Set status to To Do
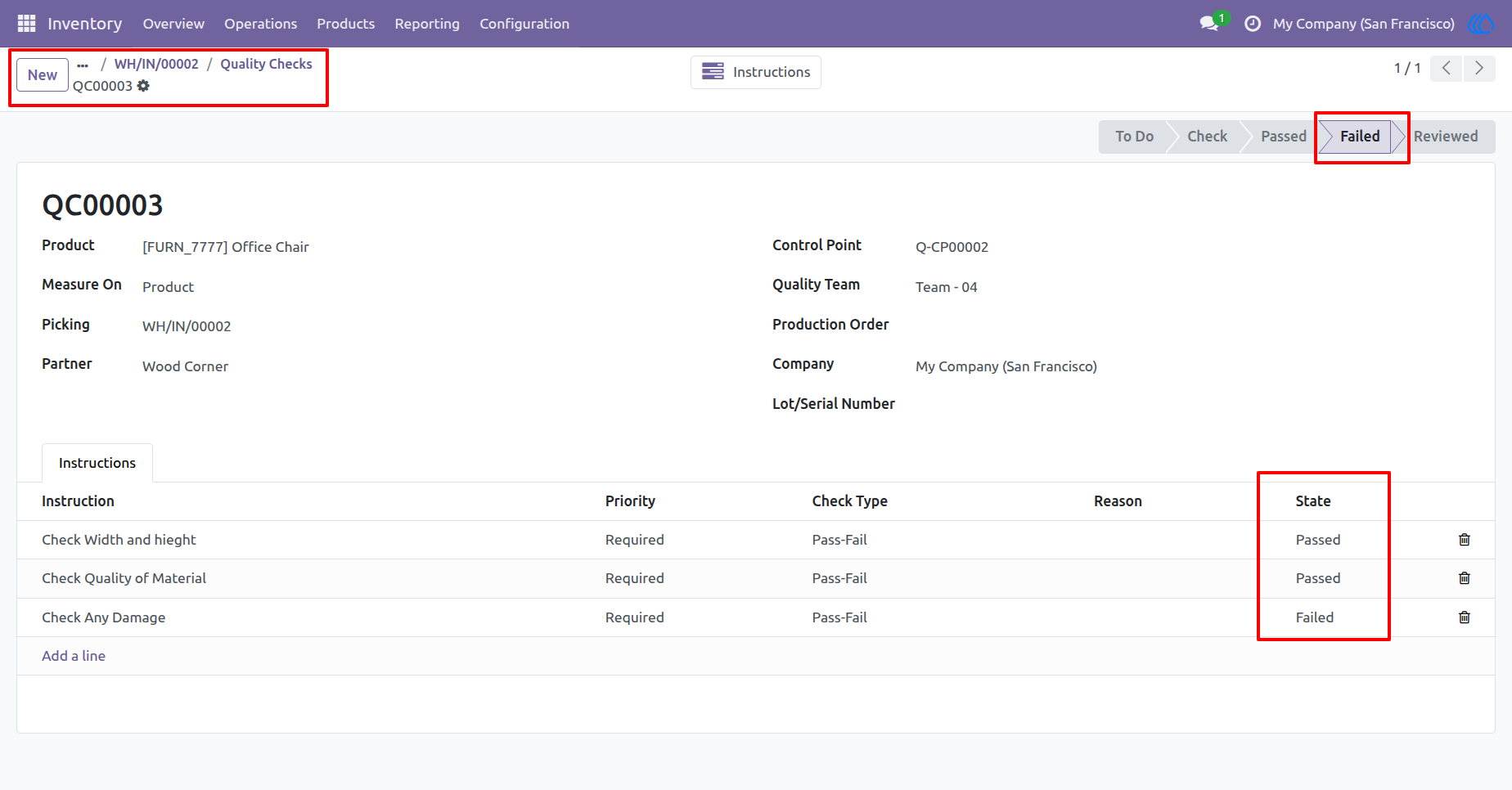This screenshot has width=1512, height=790. pyautogui.click(x=1134, y=137)
